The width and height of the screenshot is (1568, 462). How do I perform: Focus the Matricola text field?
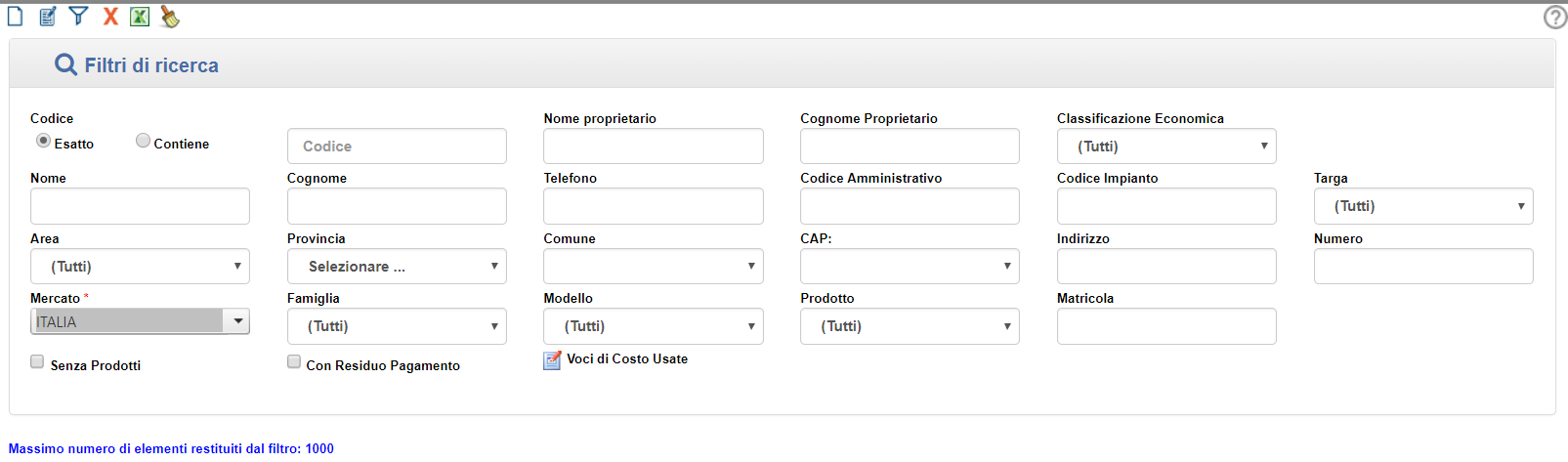(x=1166, y=326)
